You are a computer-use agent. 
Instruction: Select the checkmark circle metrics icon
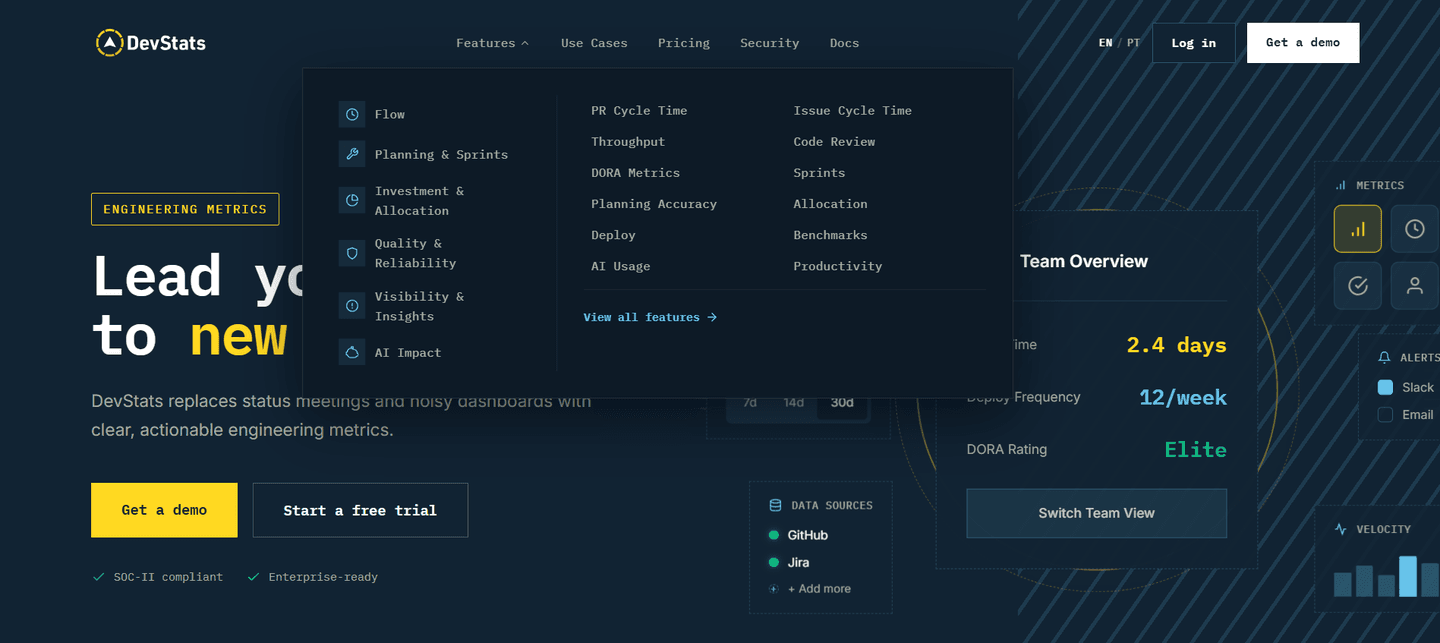click(1358, 286)
